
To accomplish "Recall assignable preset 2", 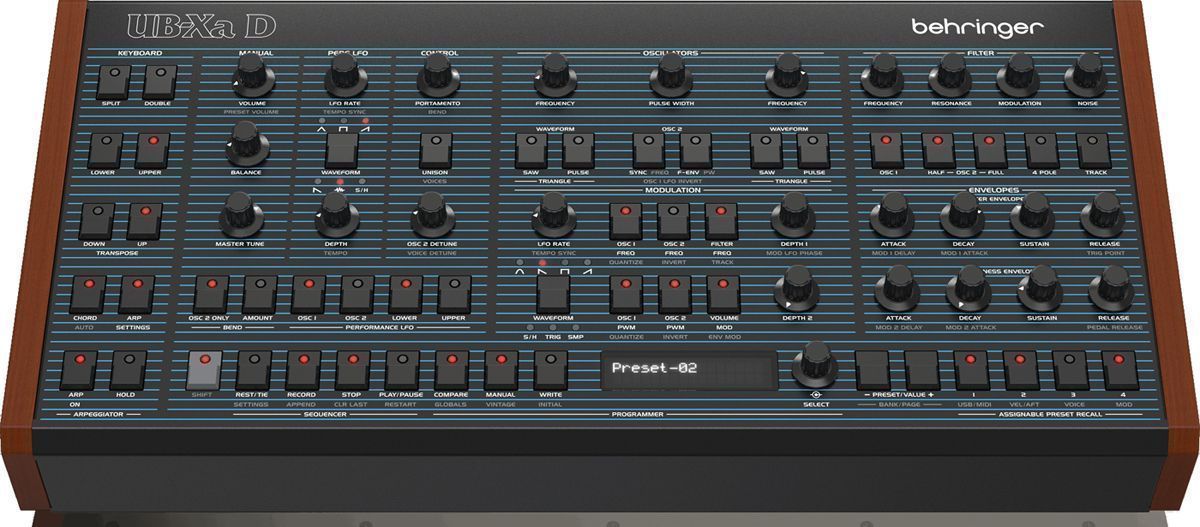I will tap(1022, 370).
